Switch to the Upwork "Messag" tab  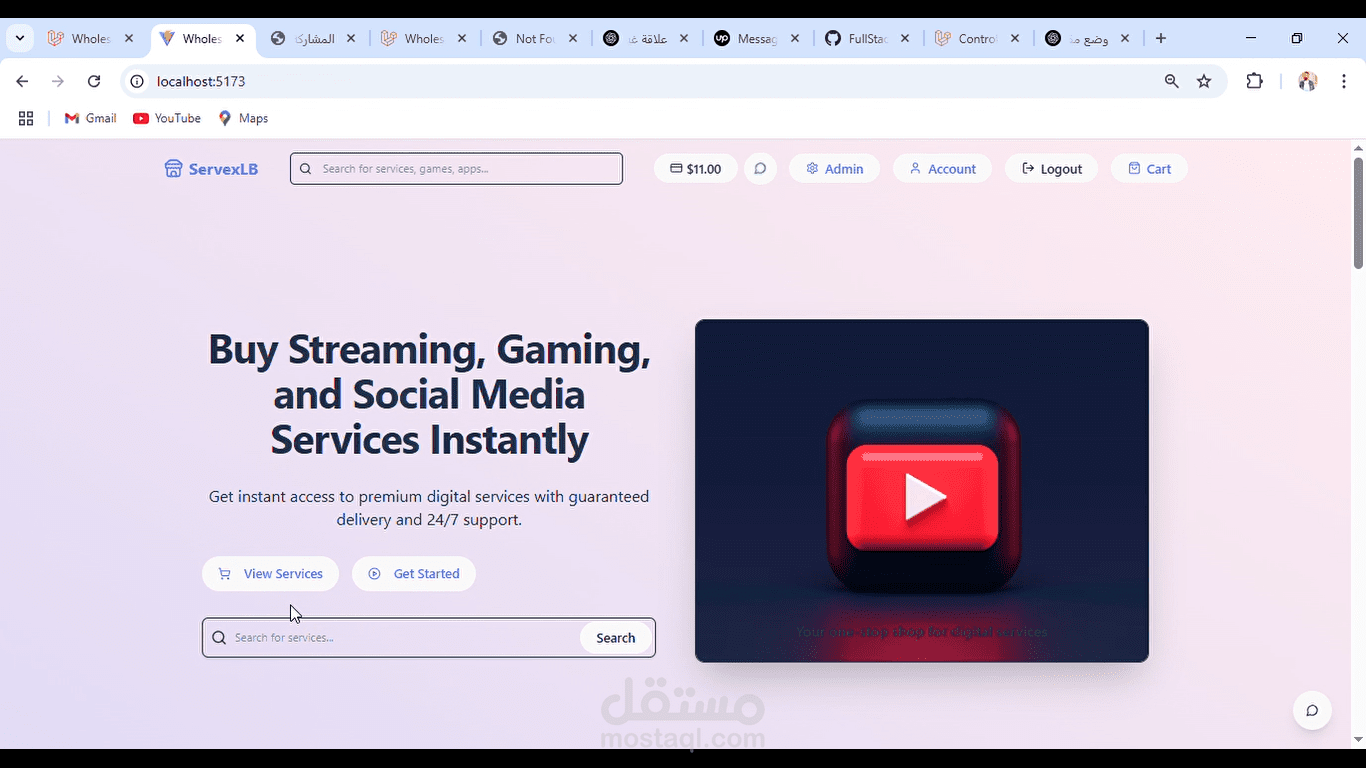[757, 39]
